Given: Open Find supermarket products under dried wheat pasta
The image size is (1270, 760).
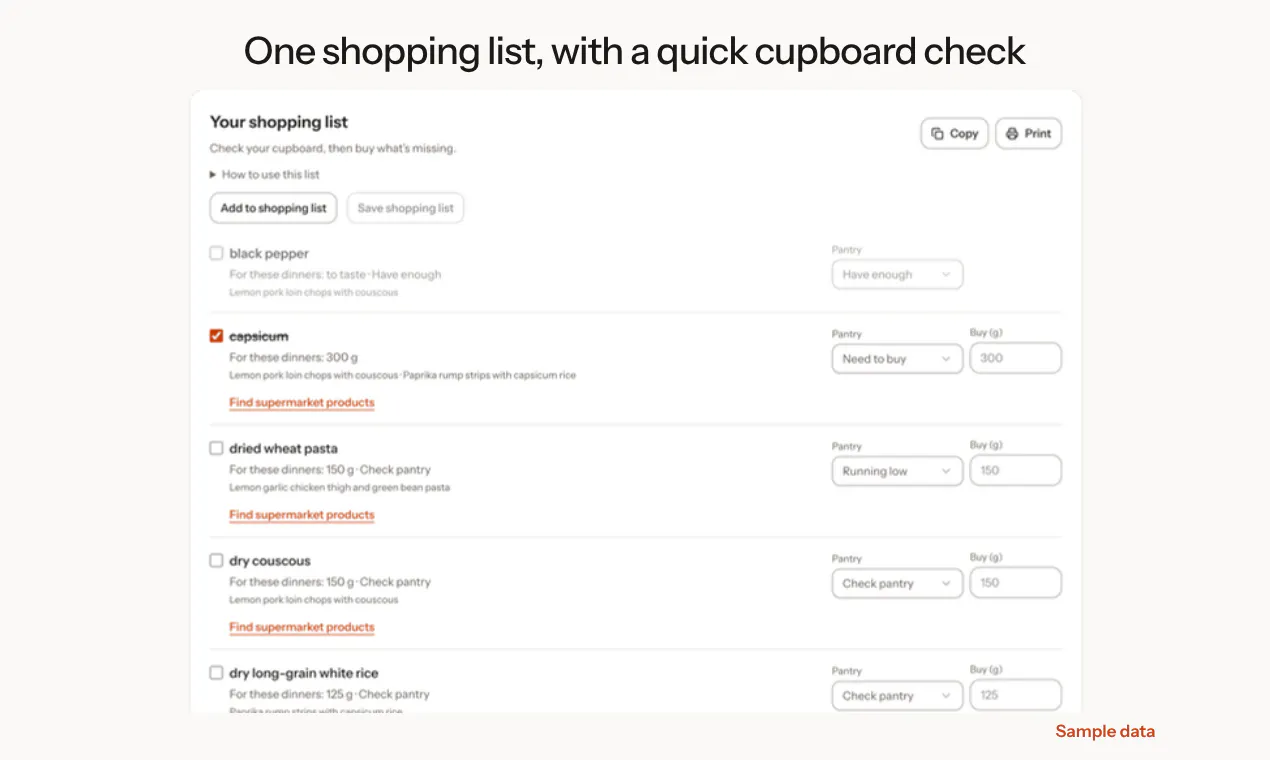Looking at the screenshot, I should coord(302,515).
